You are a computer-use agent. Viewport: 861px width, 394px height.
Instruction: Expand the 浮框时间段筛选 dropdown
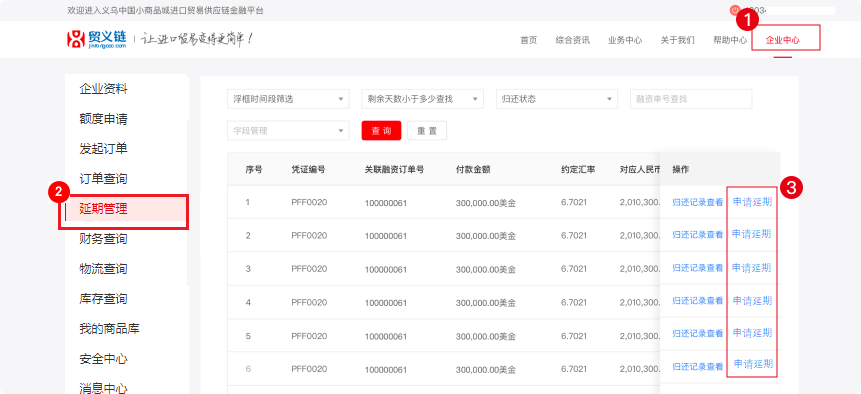click(x=288, y=99)
